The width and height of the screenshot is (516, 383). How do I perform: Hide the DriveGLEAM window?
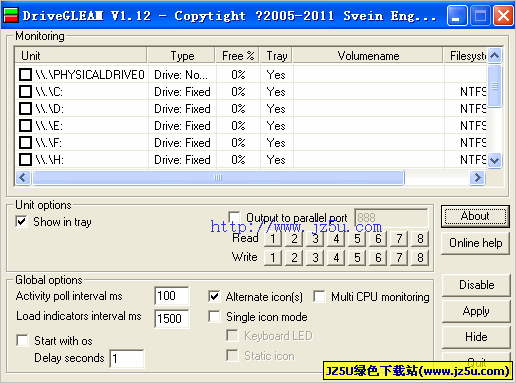click(x=476, y=337)
